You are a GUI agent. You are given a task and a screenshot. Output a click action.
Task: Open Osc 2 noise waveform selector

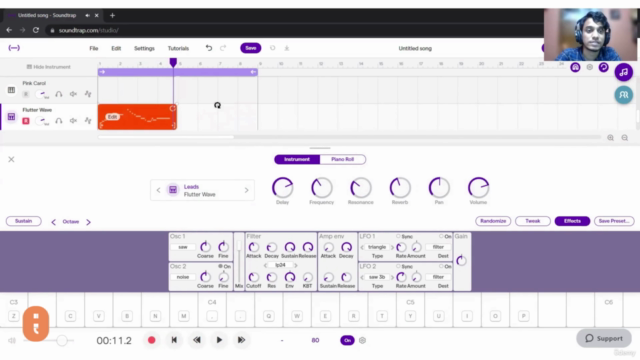tap(182, 277)
